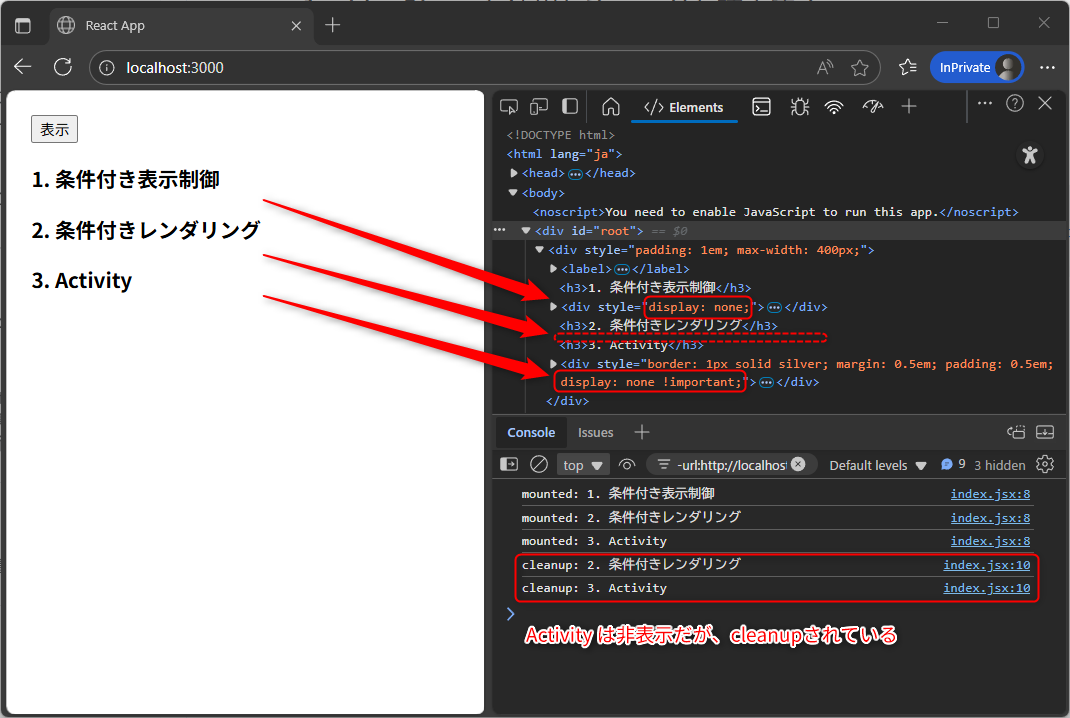Open DevTools help with the question mark icon
This screenshot has width=1070, height=718.
point(1017,103)
